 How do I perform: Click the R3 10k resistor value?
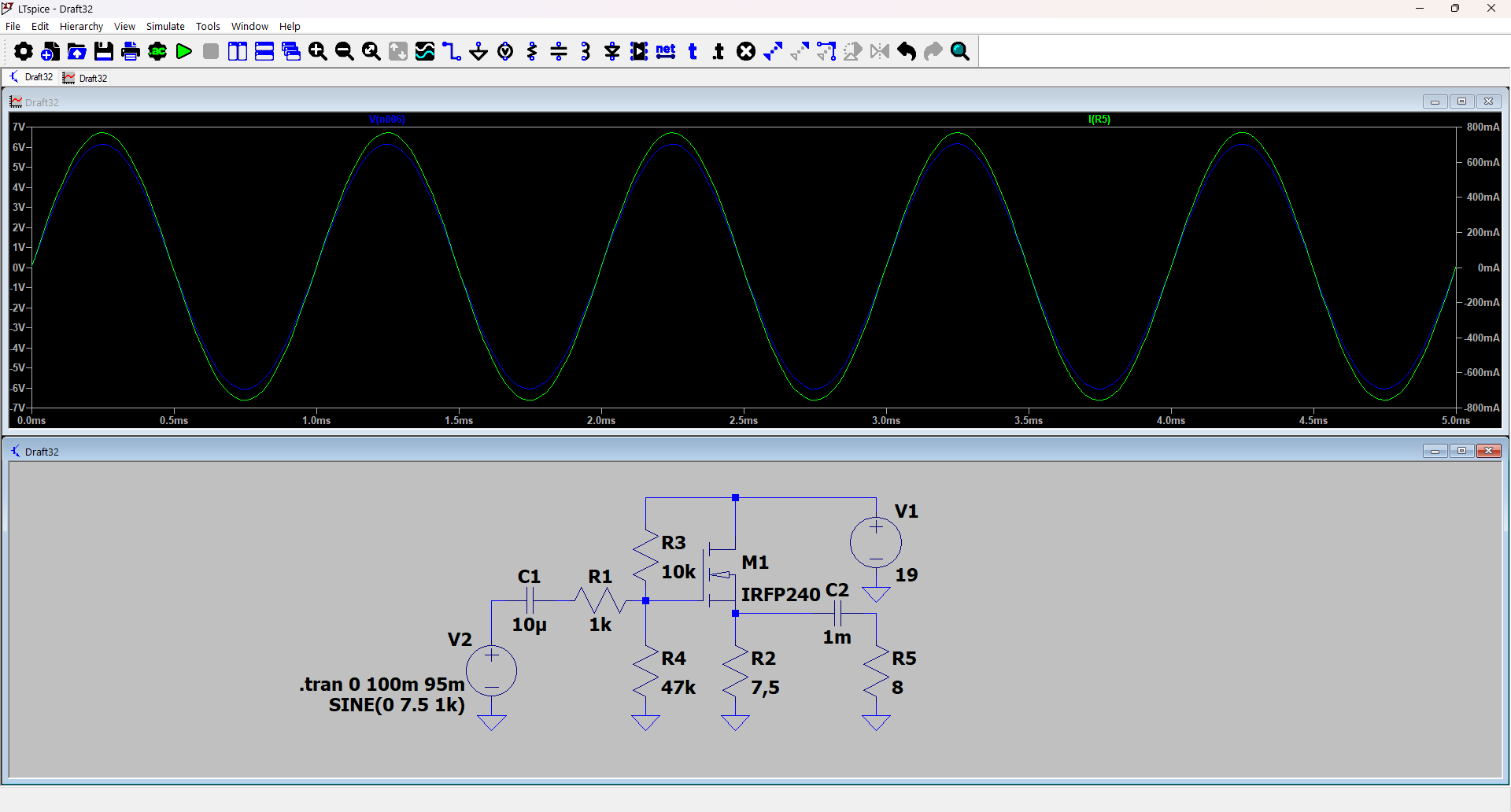678,572
